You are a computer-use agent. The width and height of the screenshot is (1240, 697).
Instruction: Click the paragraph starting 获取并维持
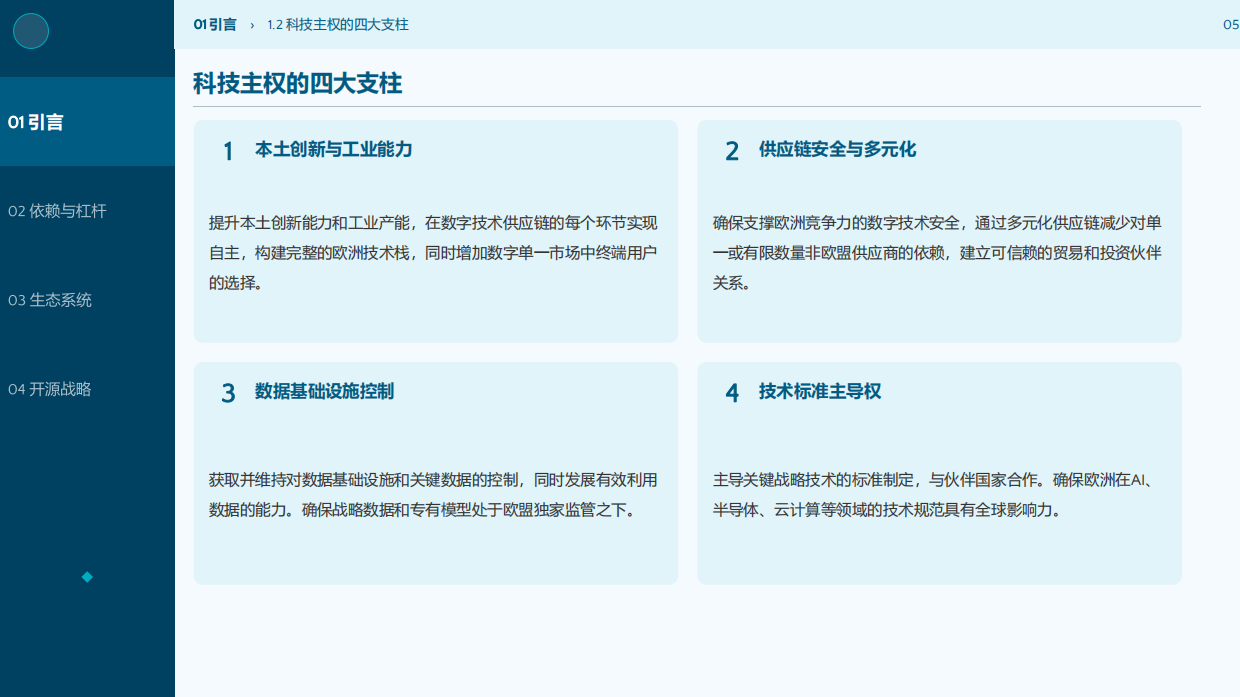coord(433,495)
